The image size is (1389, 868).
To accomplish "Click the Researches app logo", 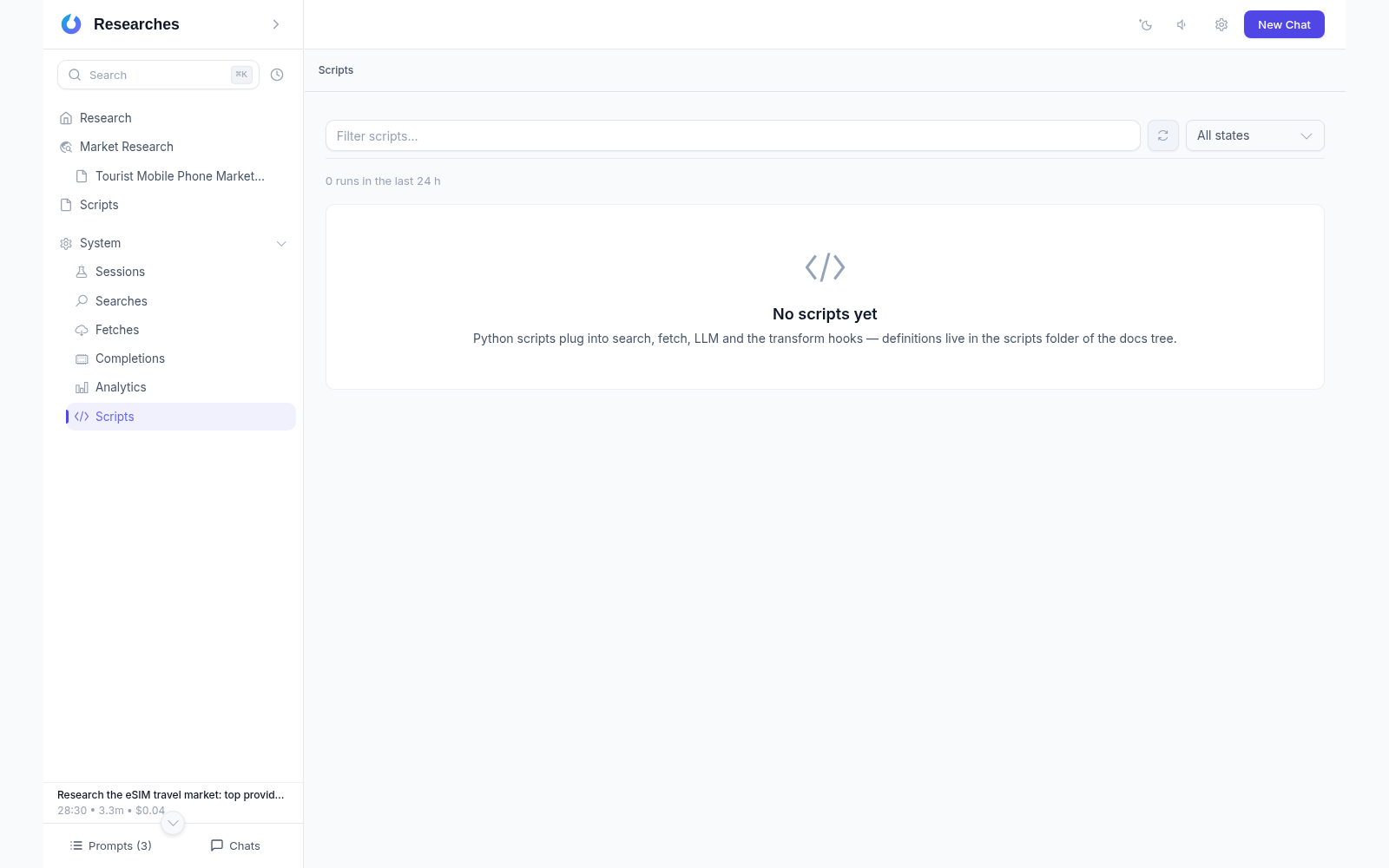I will [71, 24].
